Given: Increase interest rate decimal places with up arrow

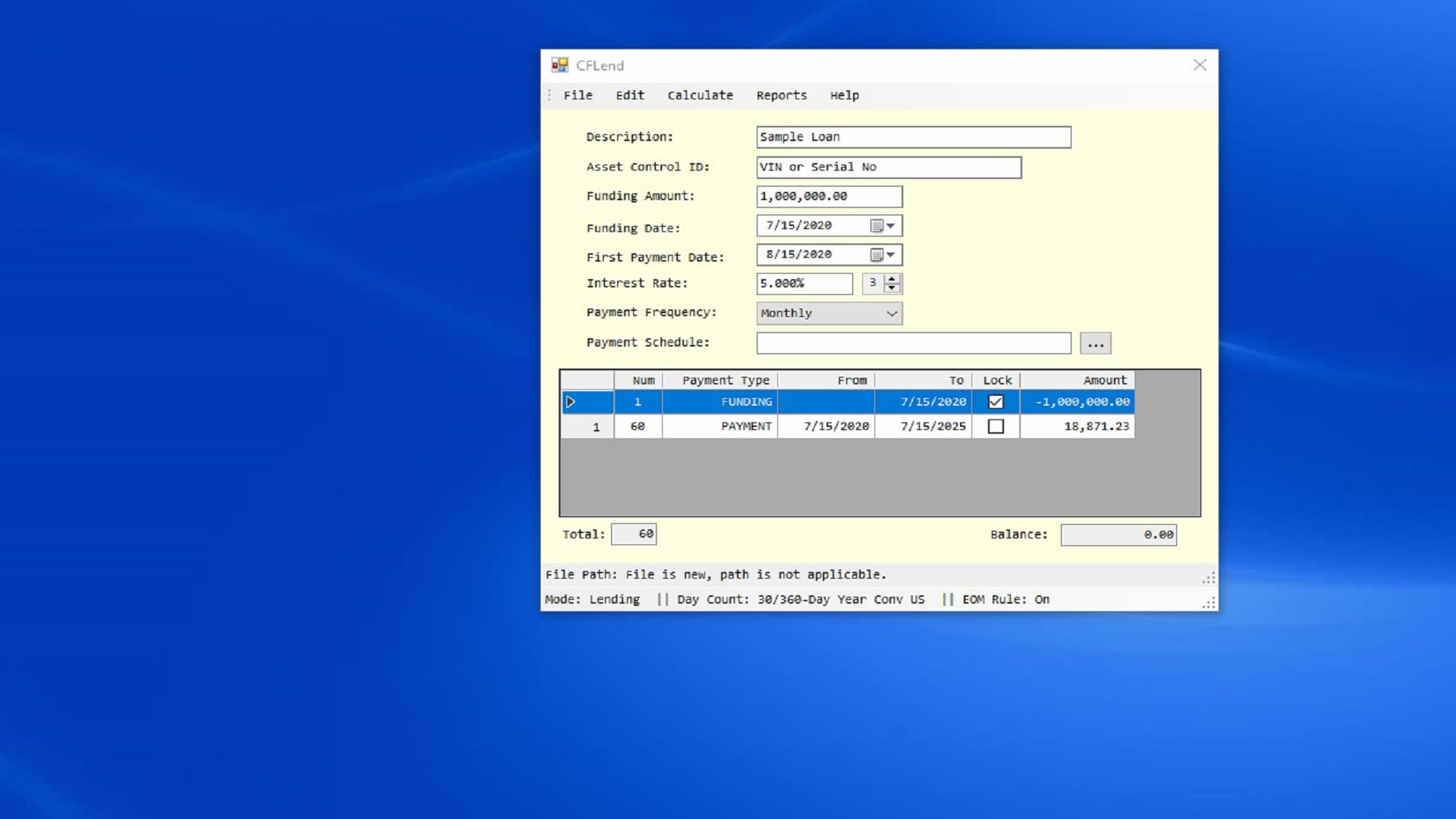Looking at the screenshot, I should [x=893, y=279].
